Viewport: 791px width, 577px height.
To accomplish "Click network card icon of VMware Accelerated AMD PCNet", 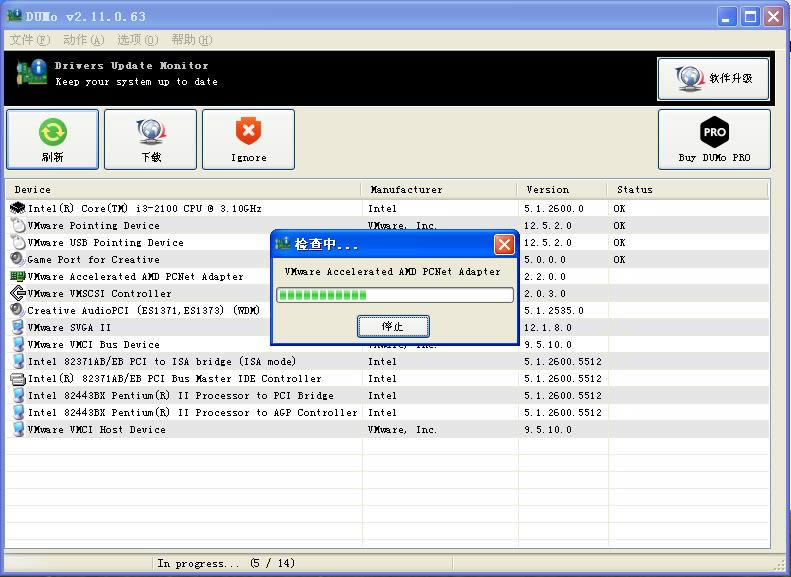I will pyautogui.click(x=18, y=276).
